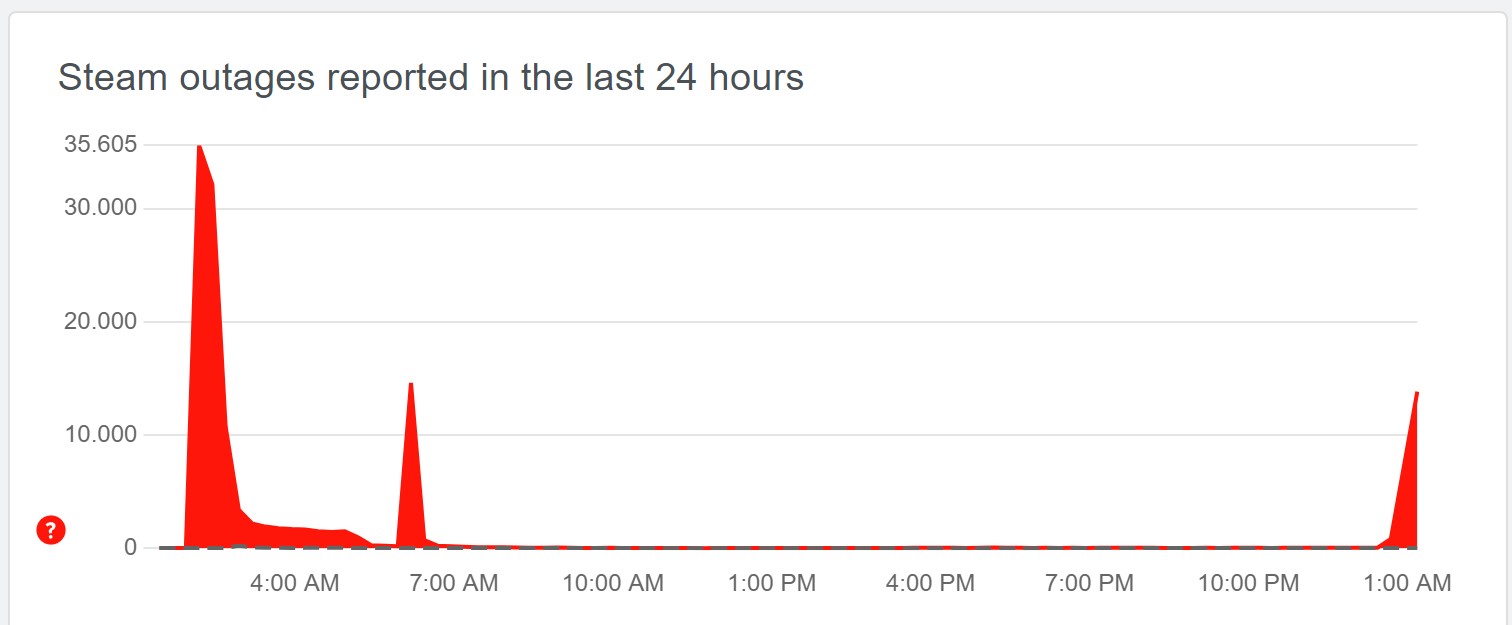Select the second spike peak before 7:00 AM
Screen dimensions: 1512x625
pyautogui.click(x=411, y=386)
